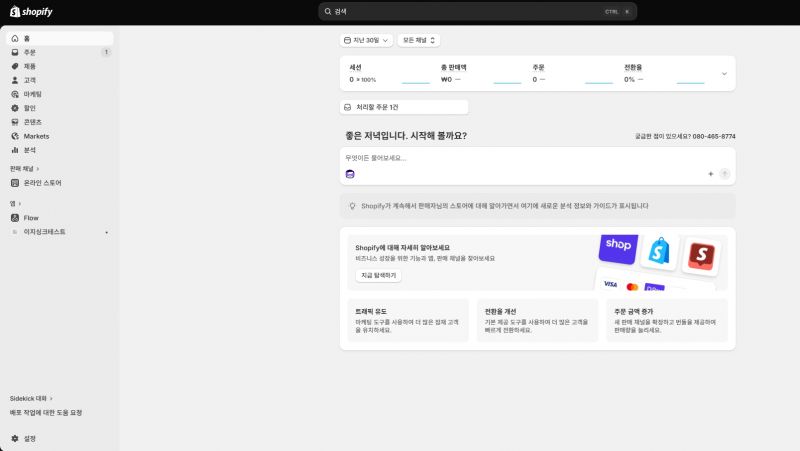
Task: Open Analytics (분석) via the bar chart icon
Action: 15,150
